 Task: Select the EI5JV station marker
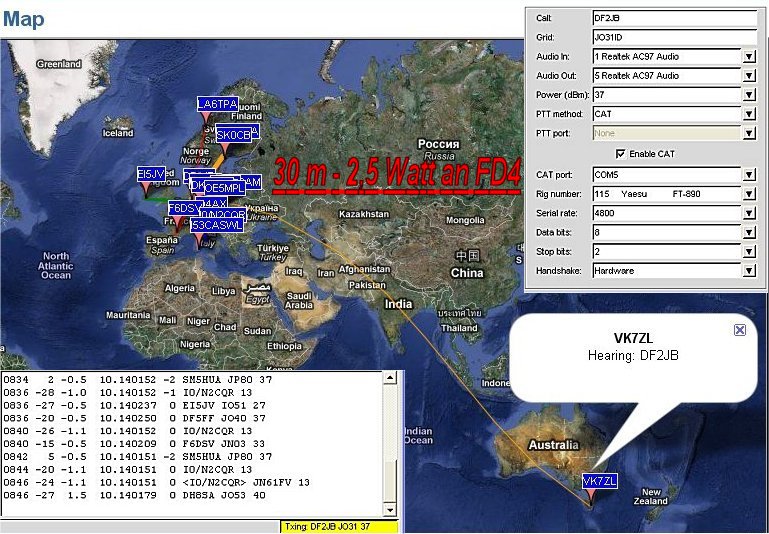click(x=151, y=174)
